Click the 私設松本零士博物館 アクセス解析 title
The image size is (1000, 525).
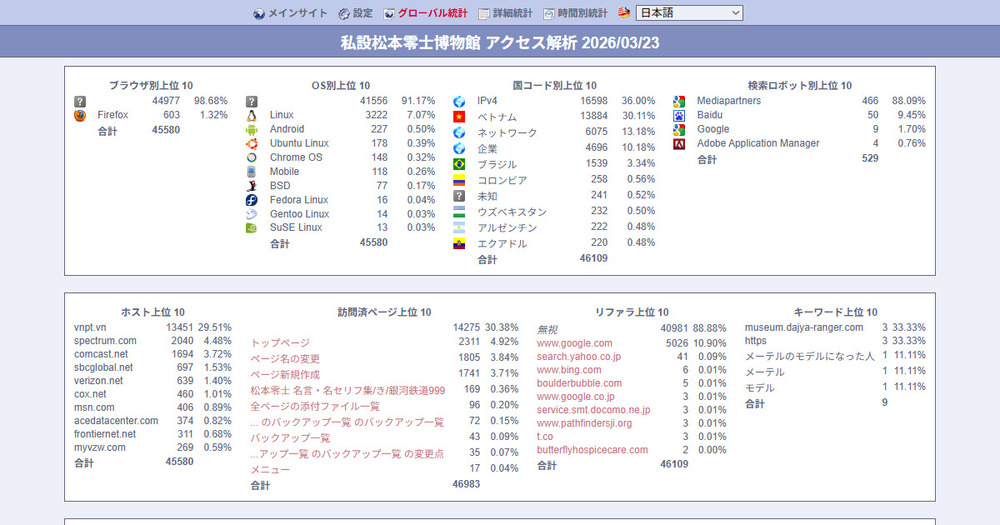500,43
